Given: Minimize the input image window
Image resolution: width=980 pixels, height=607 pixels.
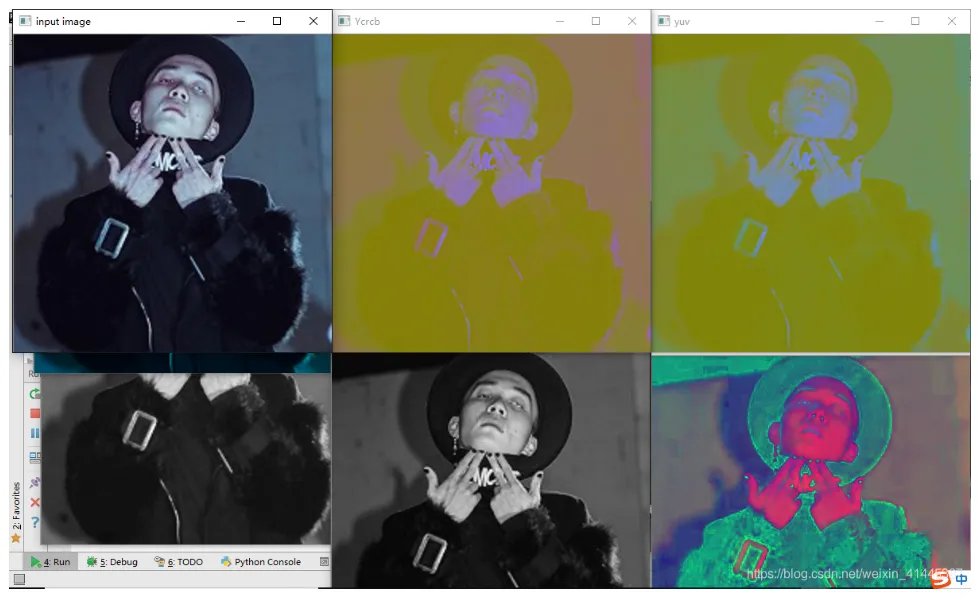Looking at the screenshot, I should click(241, 21).
